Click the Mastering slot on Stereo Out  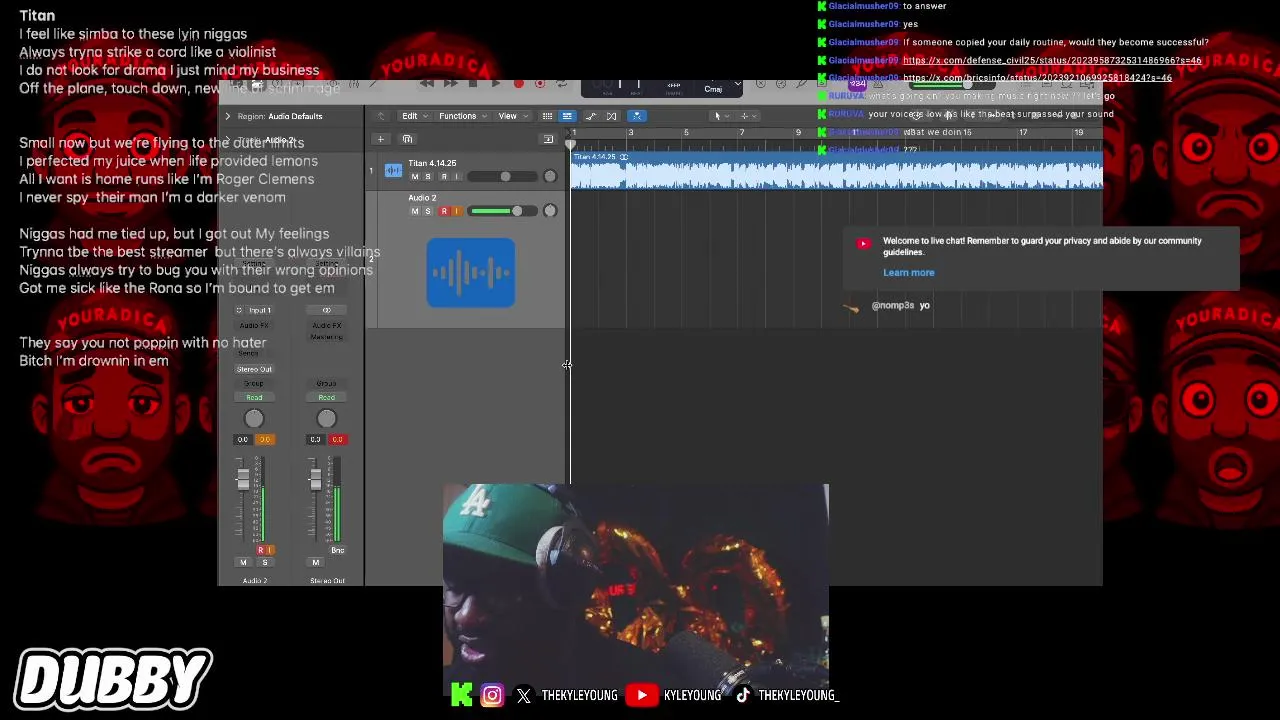click(326, 337)
